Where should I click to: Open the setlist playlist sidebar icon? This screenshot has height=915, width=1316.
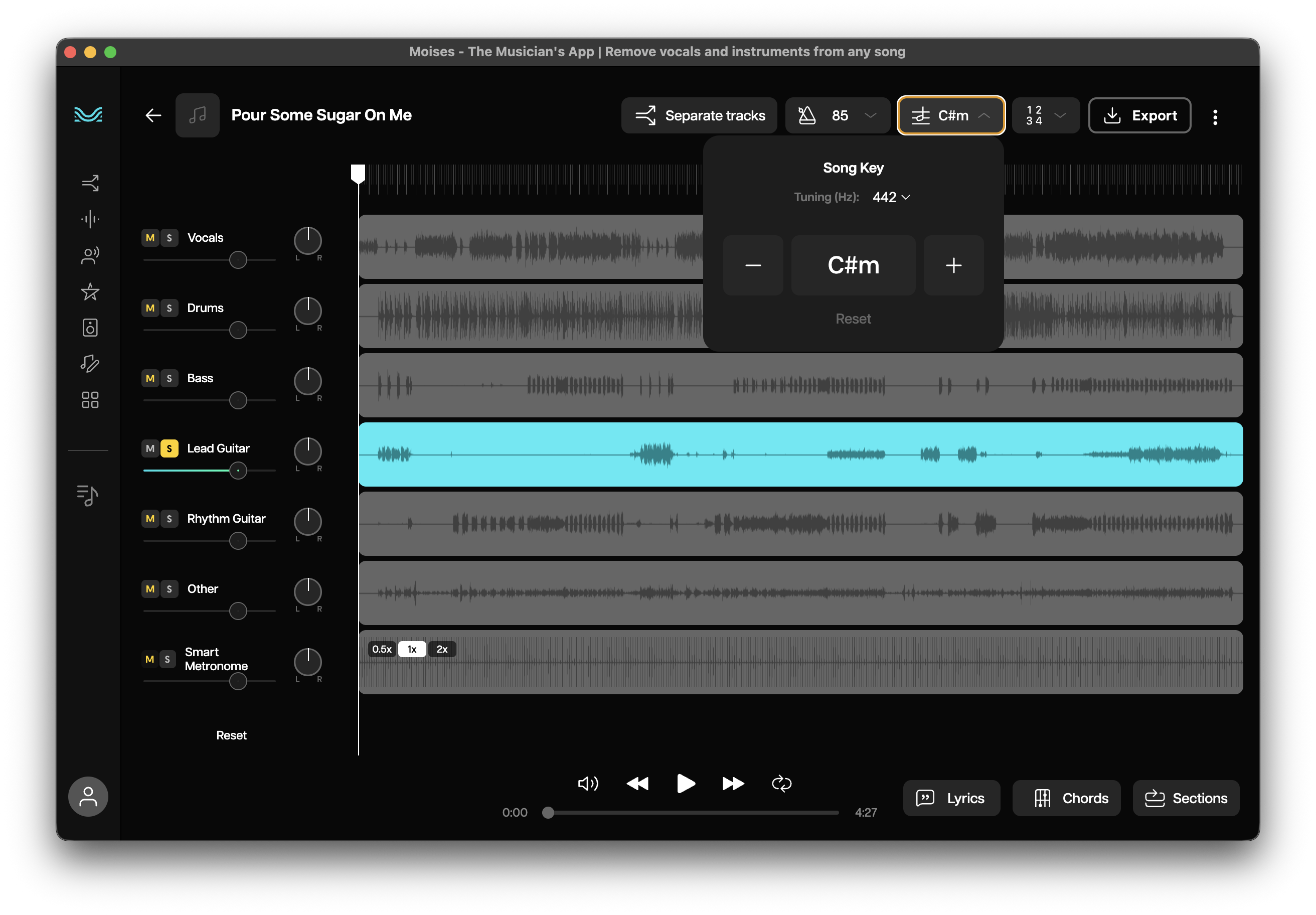[x=88, y=495]
